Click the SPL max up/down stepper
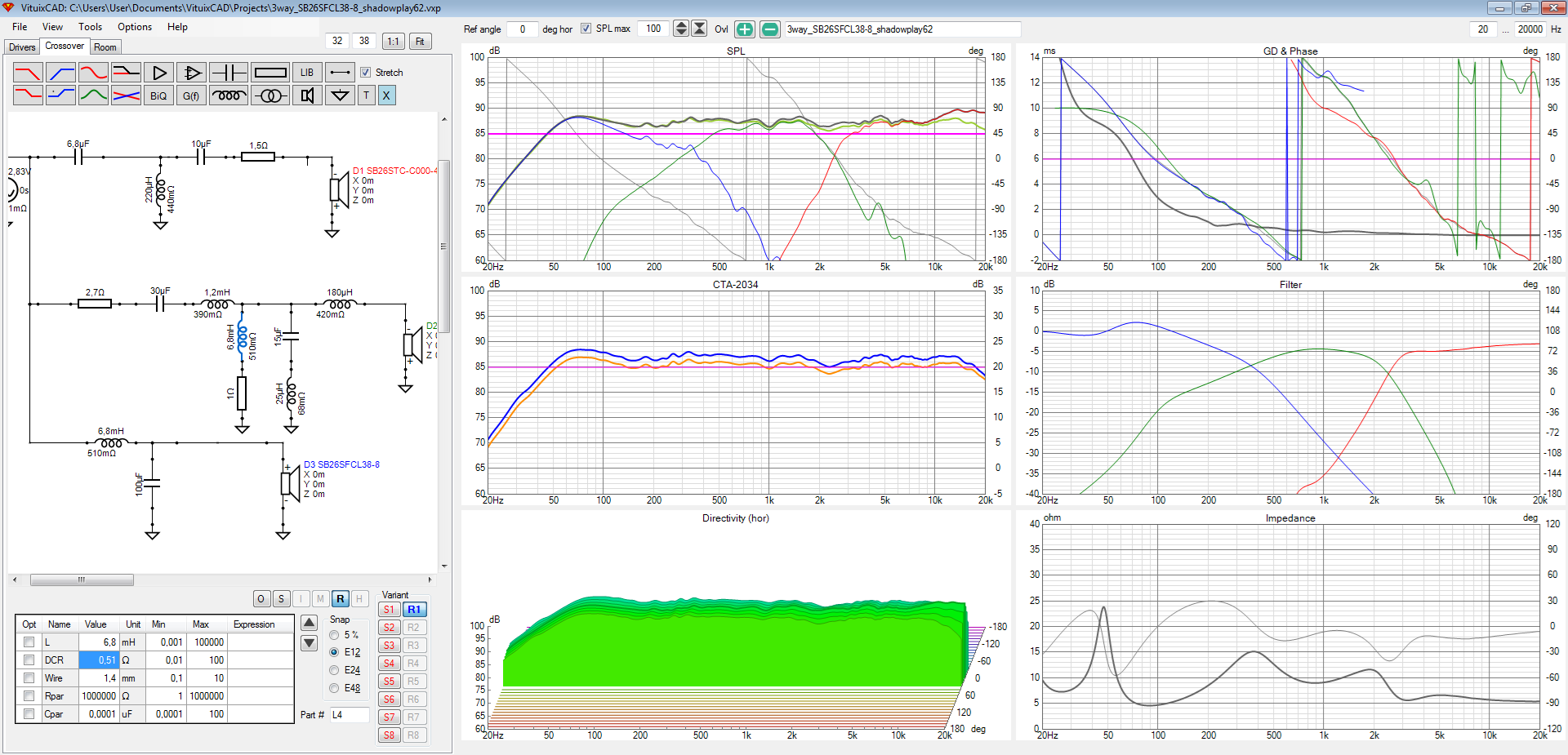Screen dimensions: 1568x755 [x=681, y=29]
